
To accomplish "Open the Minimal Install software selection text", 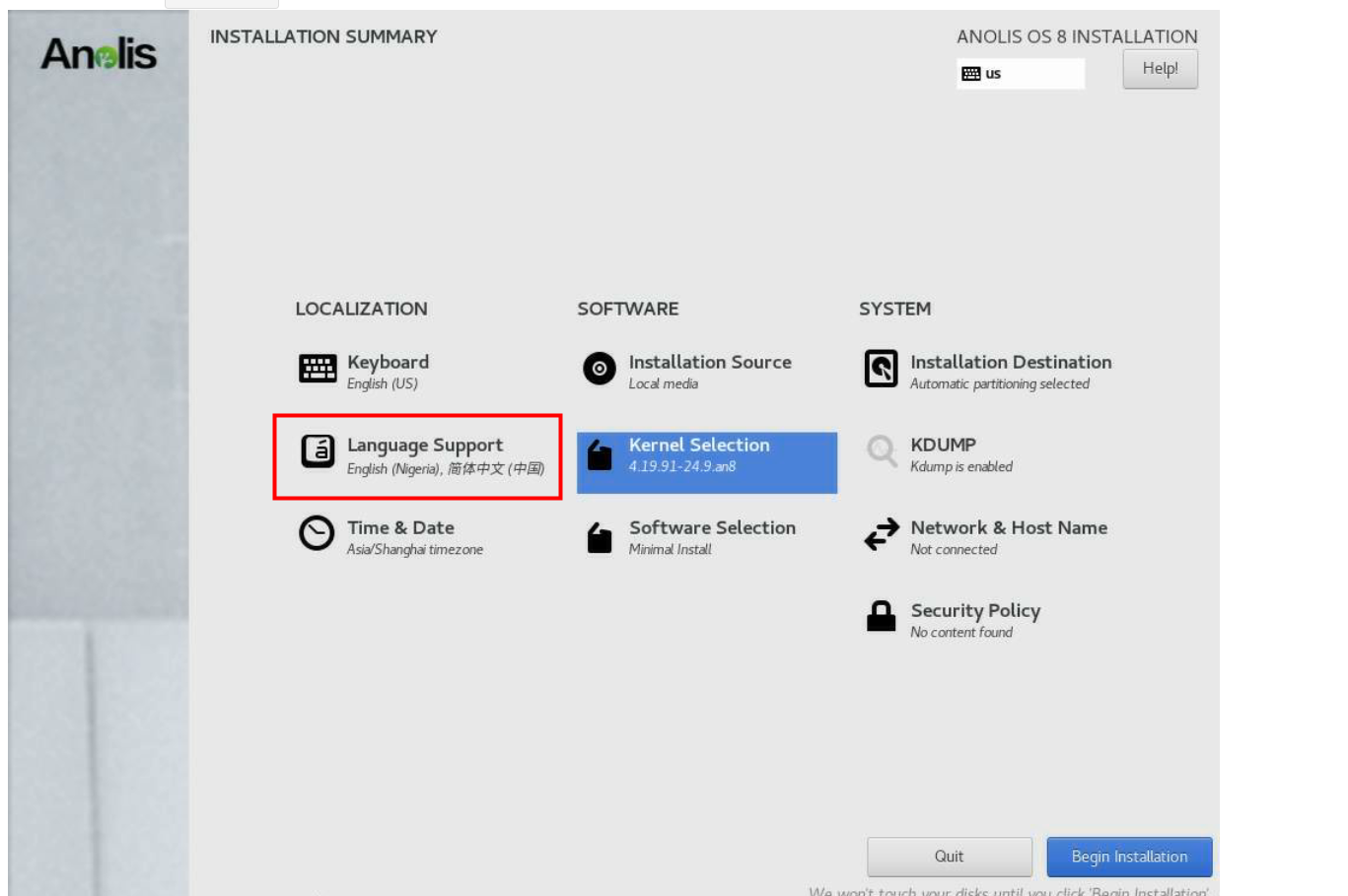I will 671,550.
